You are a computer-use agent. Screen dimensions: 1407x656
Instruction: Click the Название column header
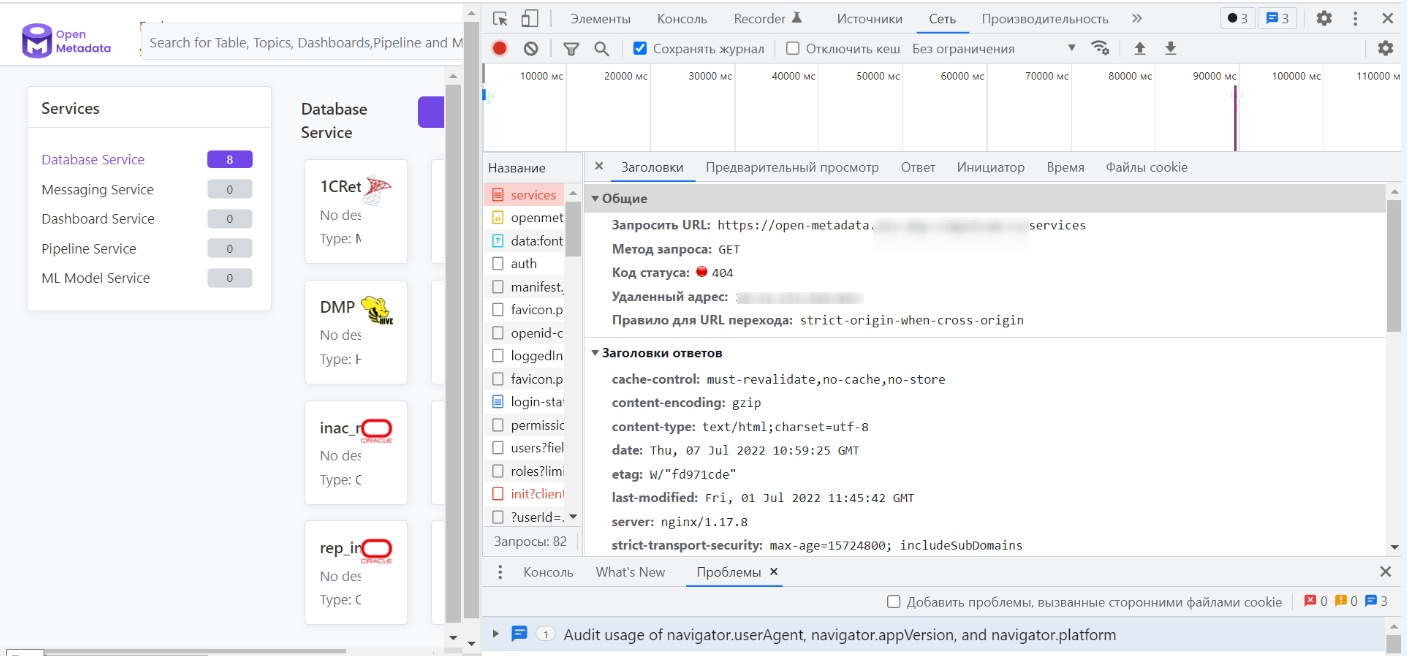(x=517, y=167)
